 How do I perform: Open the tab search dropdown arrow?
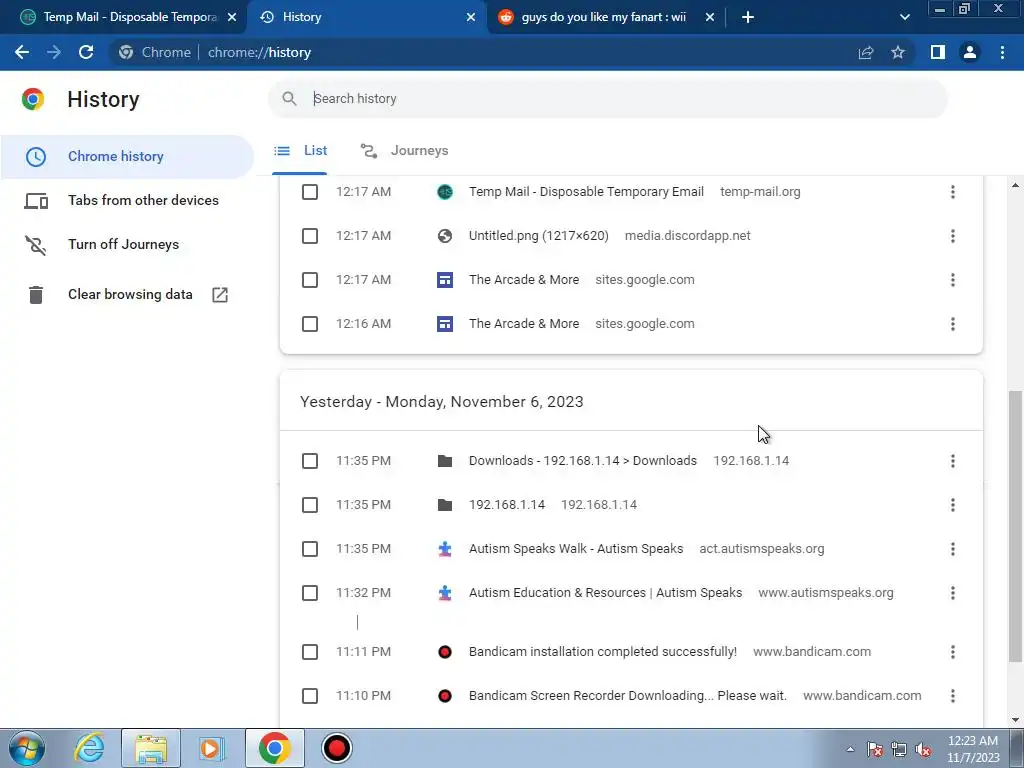coord(904,17)
